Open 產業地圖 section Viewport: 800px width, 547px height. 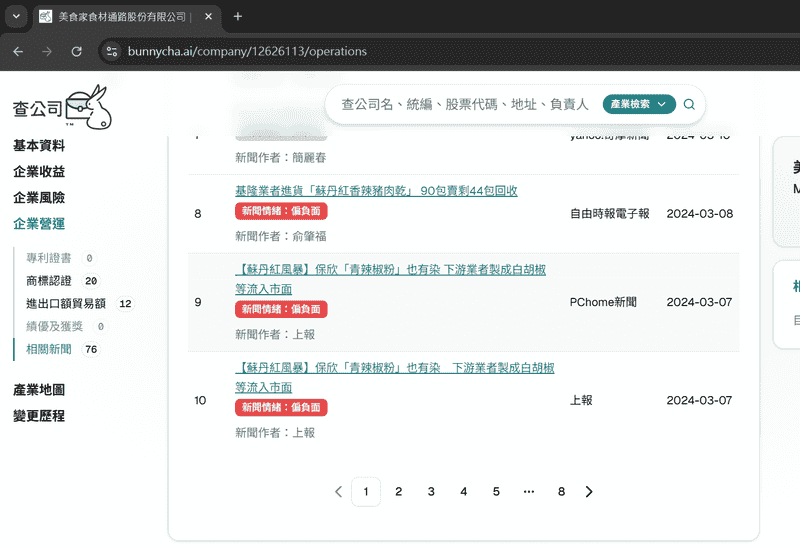(39, 390)
